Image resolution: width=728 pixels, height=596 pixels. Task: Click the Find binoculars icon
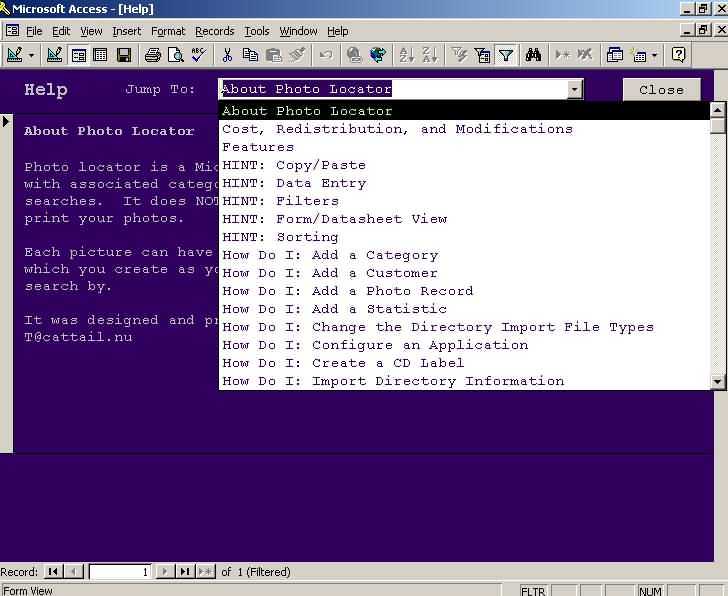pyautogui.click(x=533, y=55)
